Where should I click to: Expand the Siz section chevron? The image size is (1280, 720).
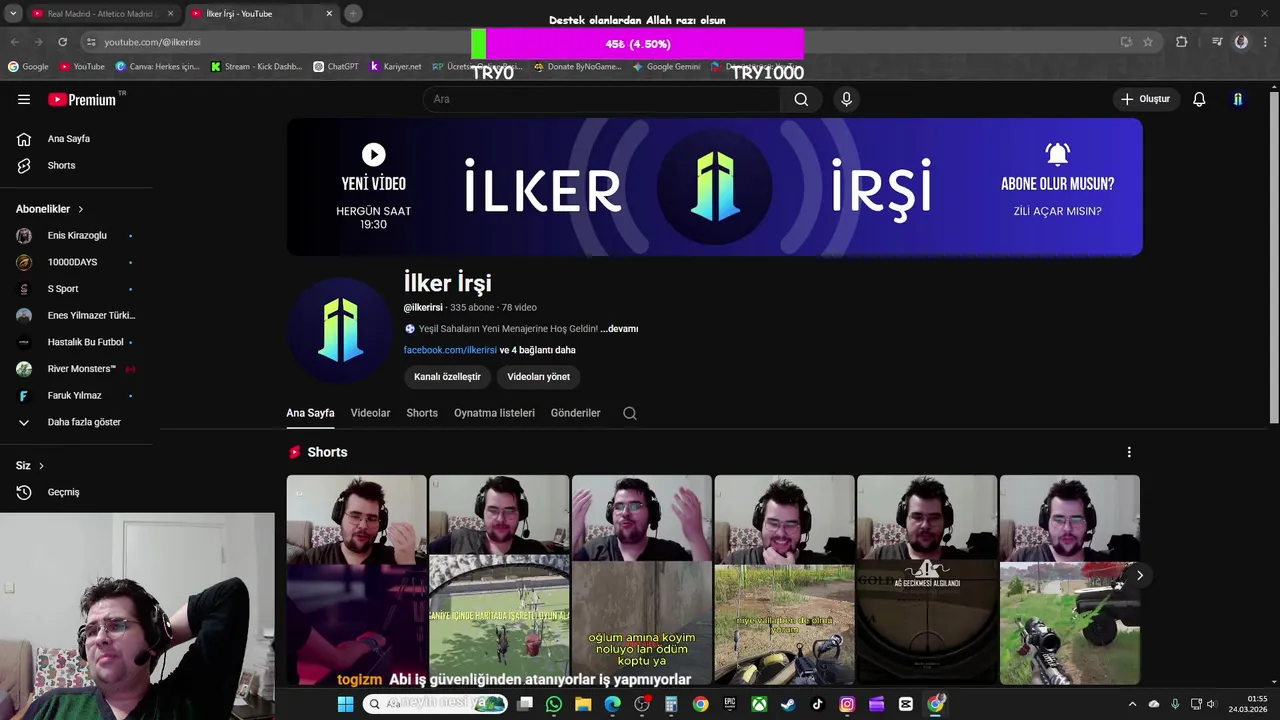[x=41, y=466]
